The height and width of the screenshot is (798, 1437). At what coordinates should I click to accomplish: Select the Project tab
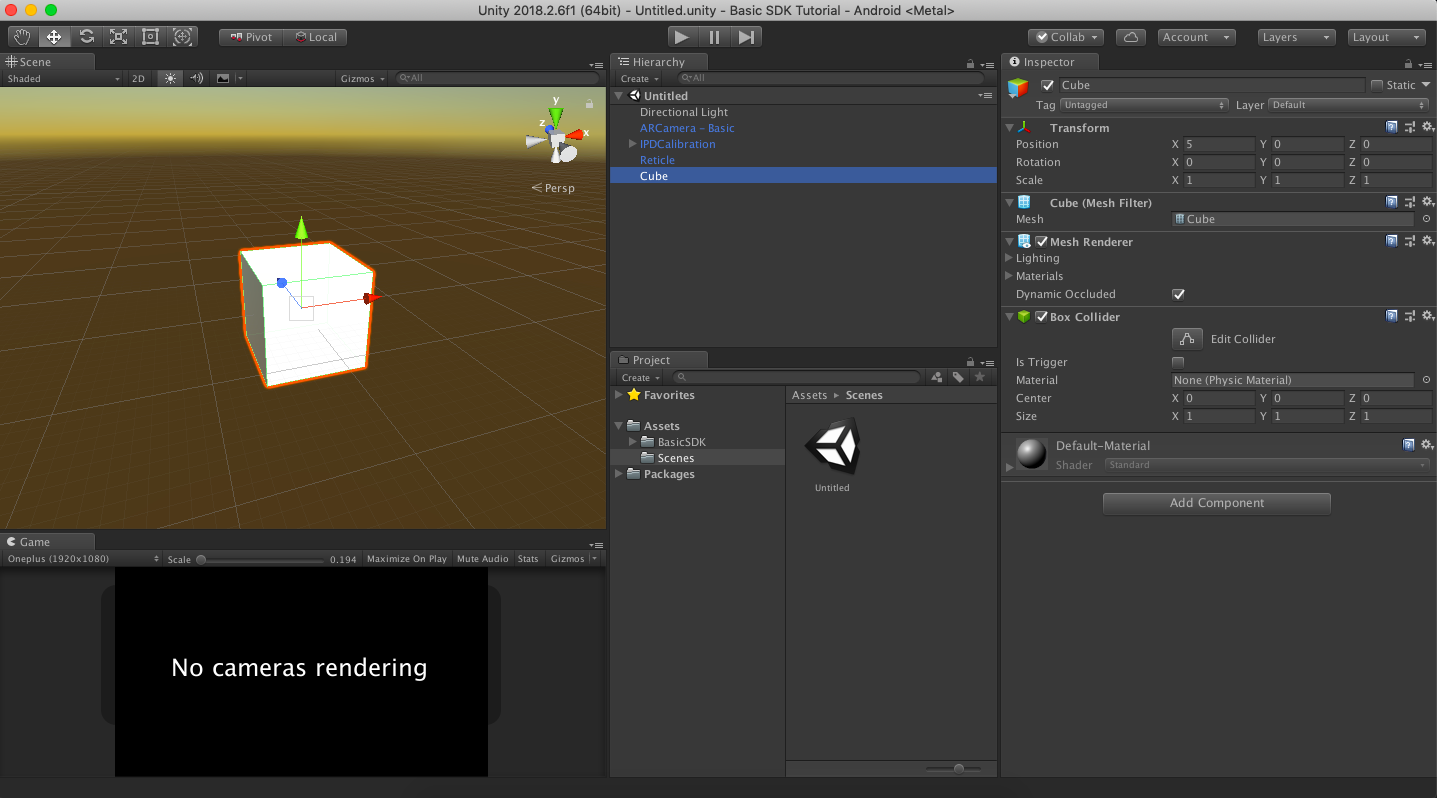tap(653, 360)
